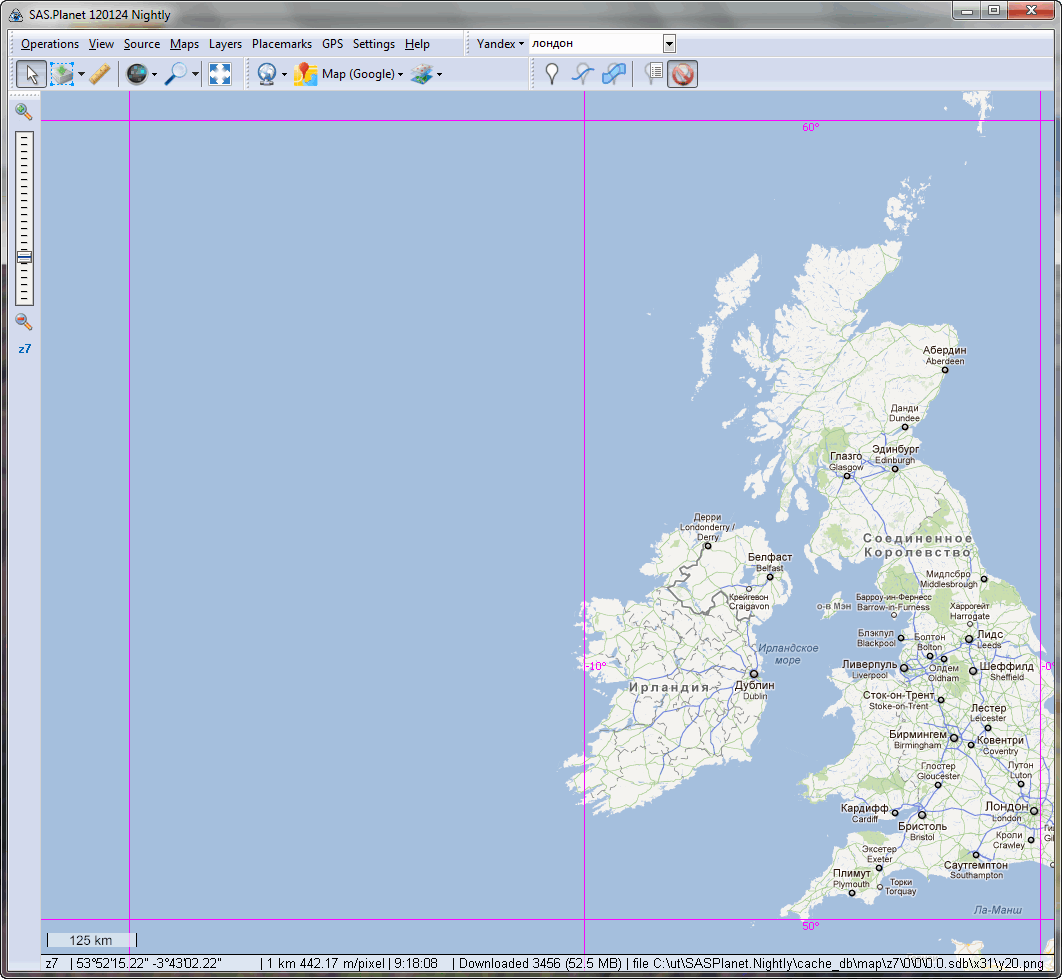The width and height of the screenshot is (1062, 979).
Task: Click the zoom out magnifier icon
Action: (24, 322)
